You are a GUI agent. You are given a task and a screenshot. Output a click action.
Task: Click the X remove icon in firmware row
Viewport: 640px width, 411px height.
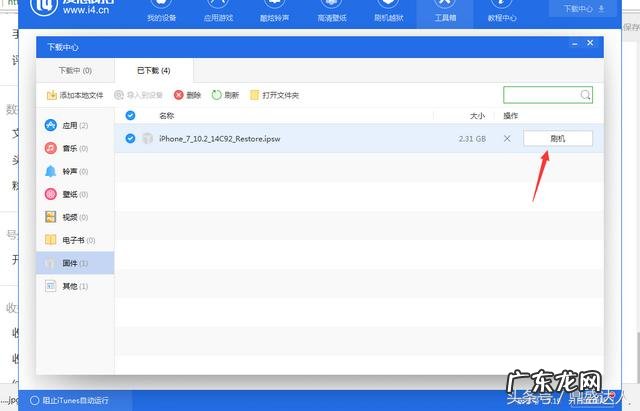(507, 139)
